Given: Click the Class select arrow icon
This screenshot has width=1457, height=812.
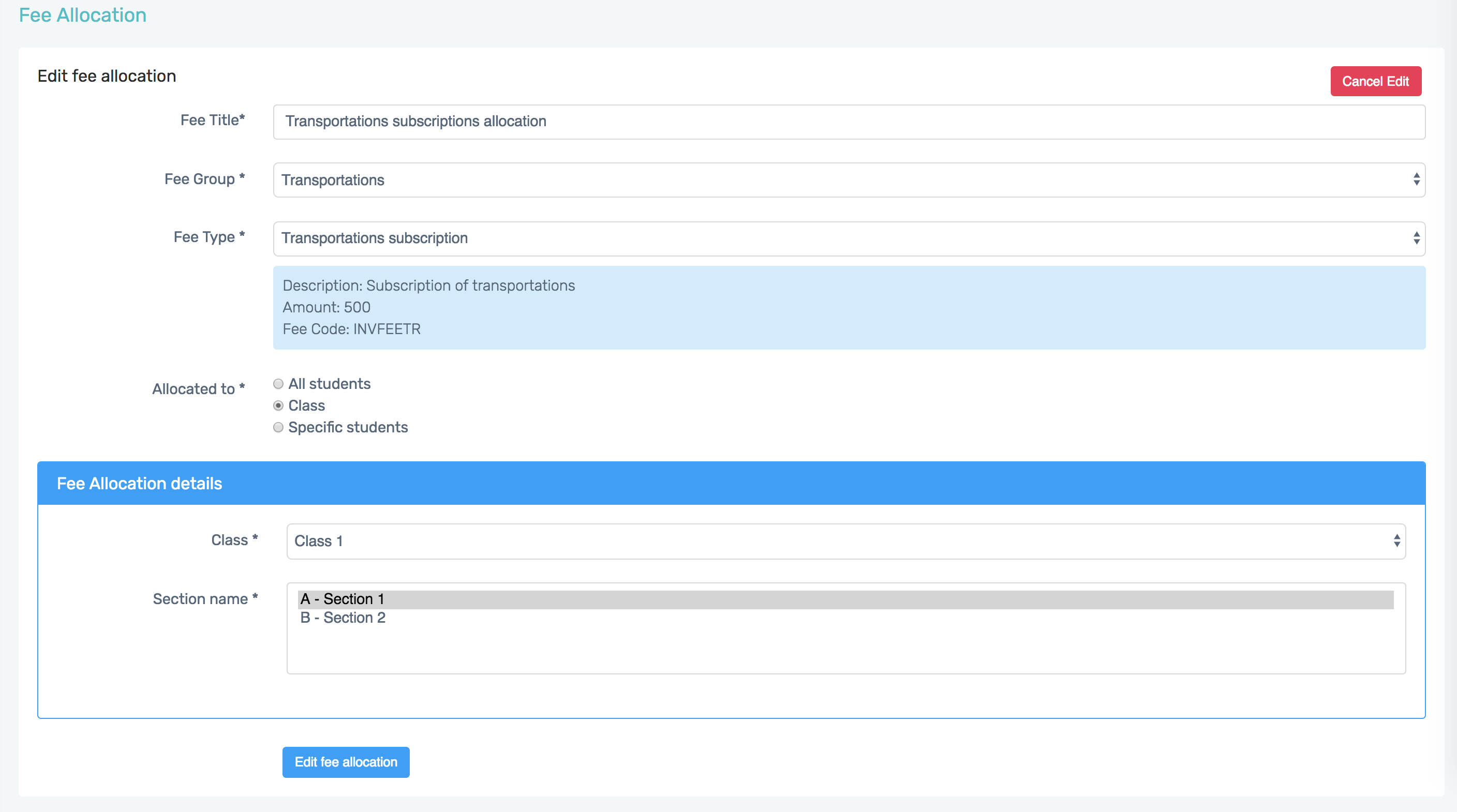Looking at the screenshot, I should click(x=1396, y=541).
